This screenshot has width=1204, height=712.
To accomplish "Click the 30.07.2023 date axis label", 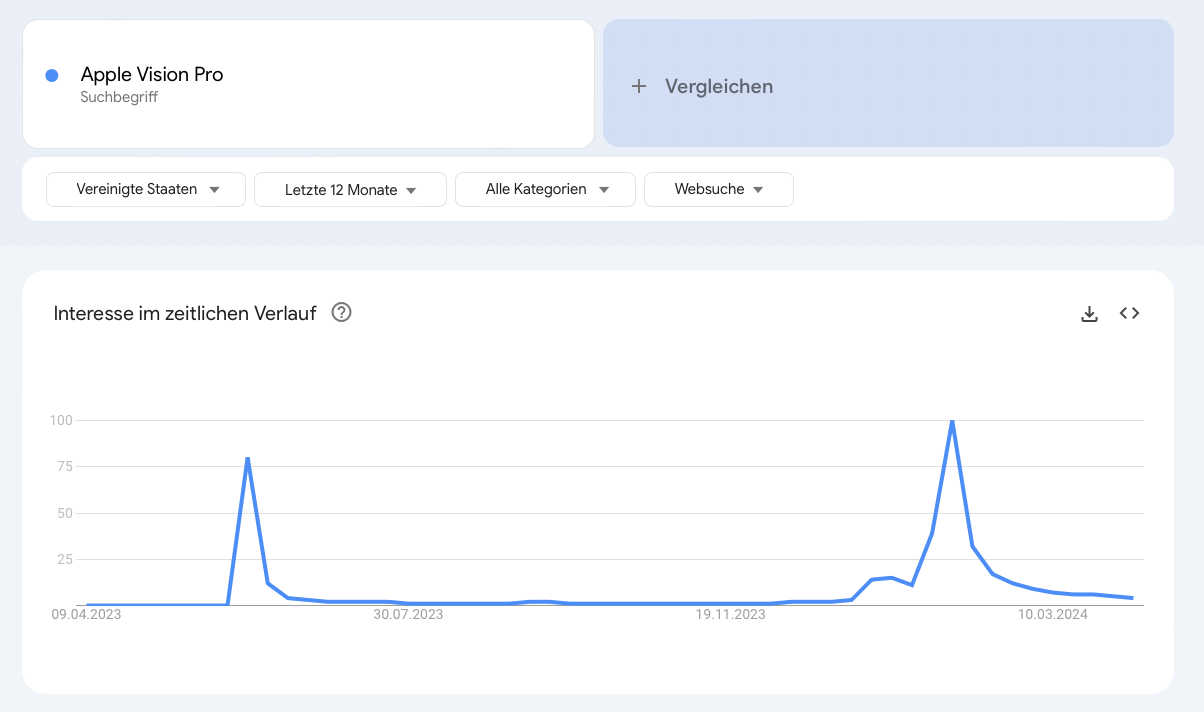I will (408, 615).
